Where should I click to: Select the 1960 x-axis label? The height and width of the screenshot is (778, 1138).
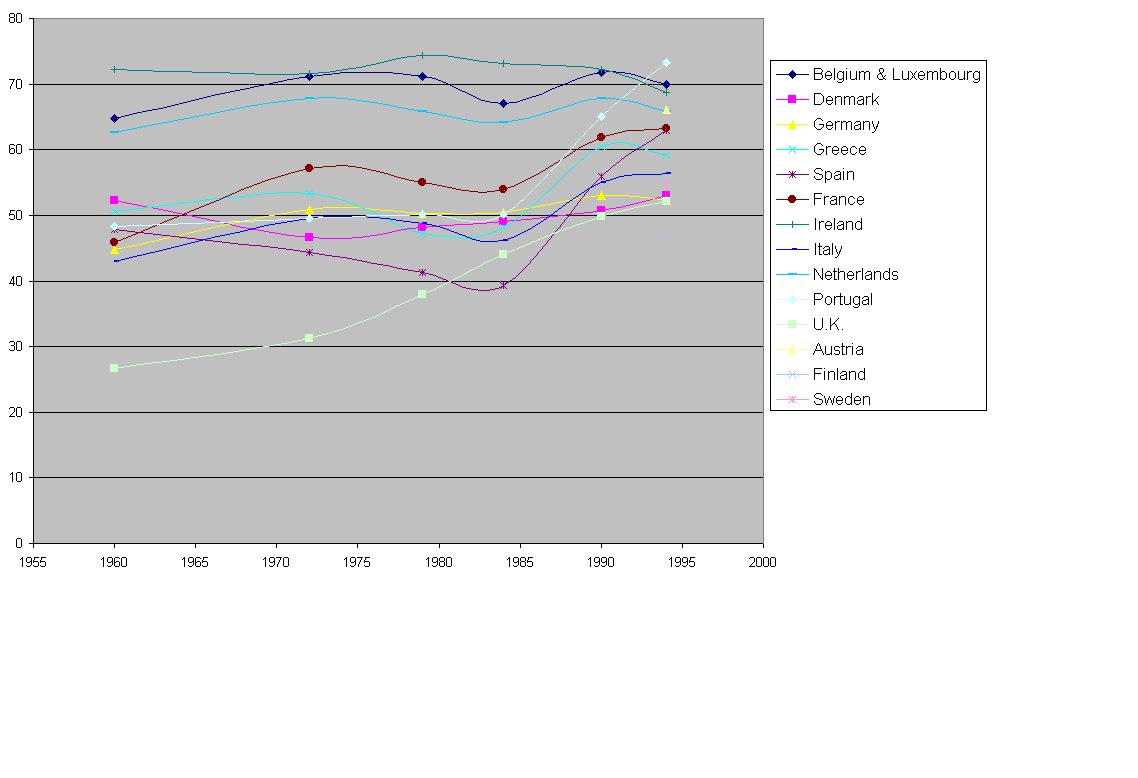click(114, 562)
